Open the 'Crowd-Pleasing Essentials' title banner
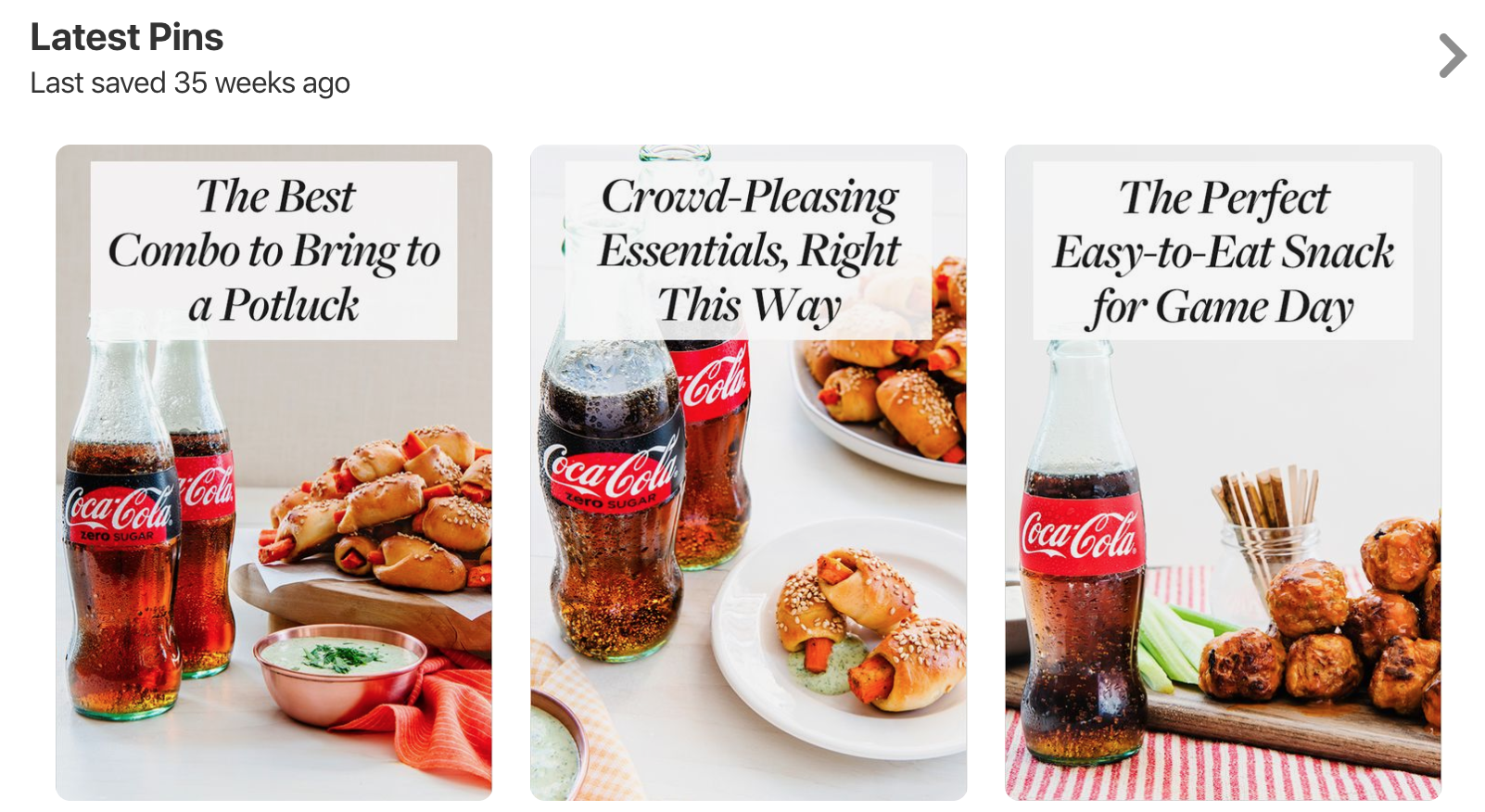The width and height of the screenshot is (1485, 812). [748, 250]
